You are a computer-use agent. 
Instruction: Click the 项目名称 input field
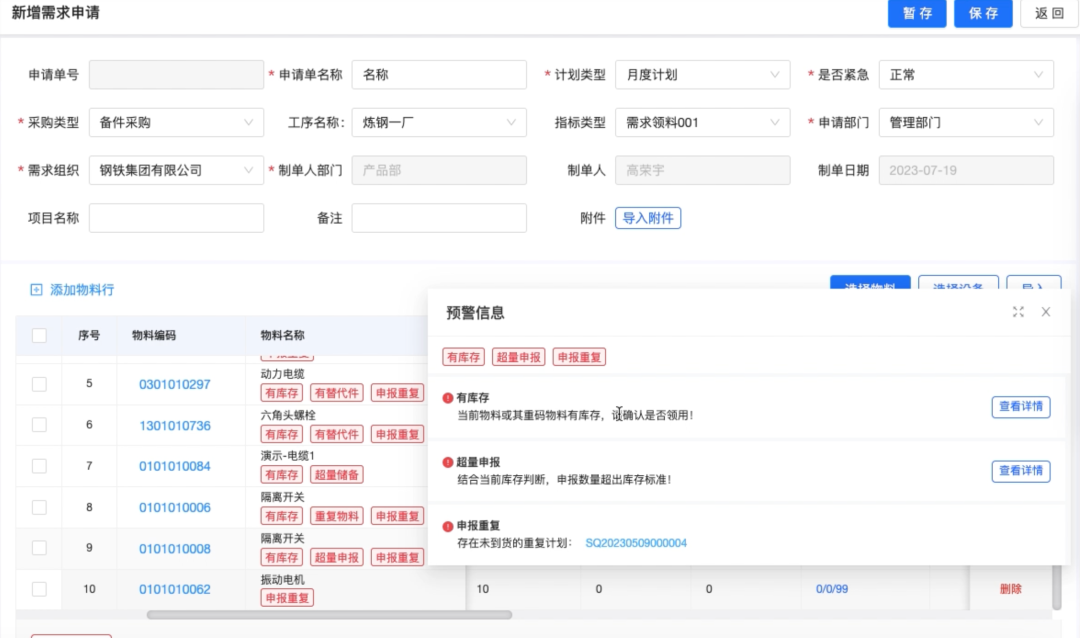pos(176,217)
